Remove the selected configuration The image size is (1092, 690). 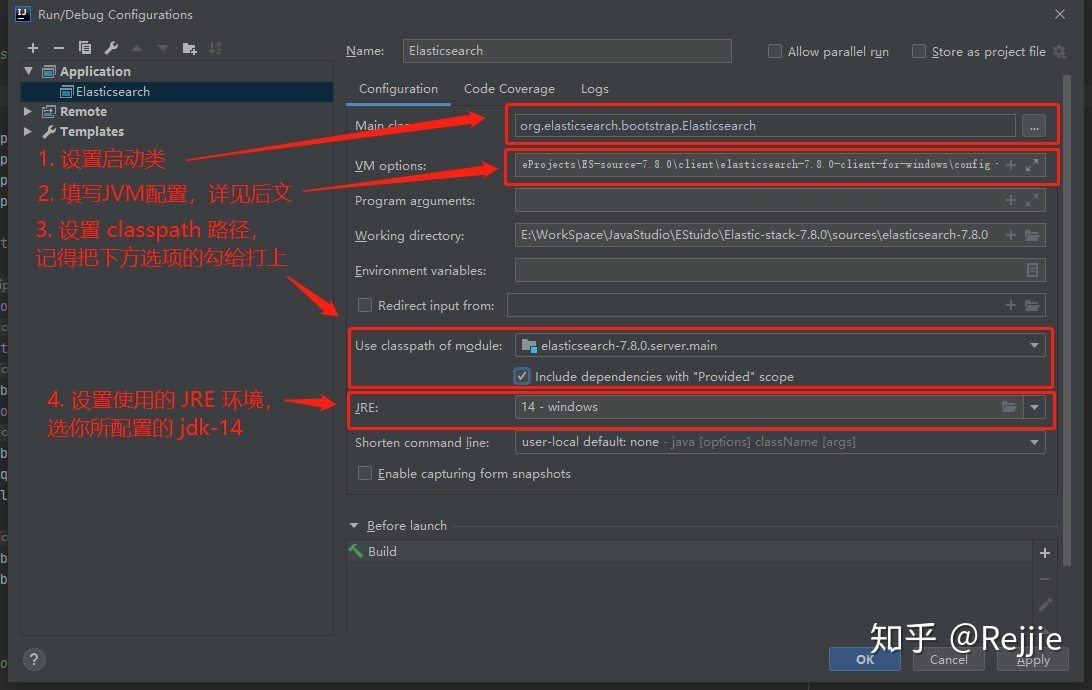click(58, 48)
